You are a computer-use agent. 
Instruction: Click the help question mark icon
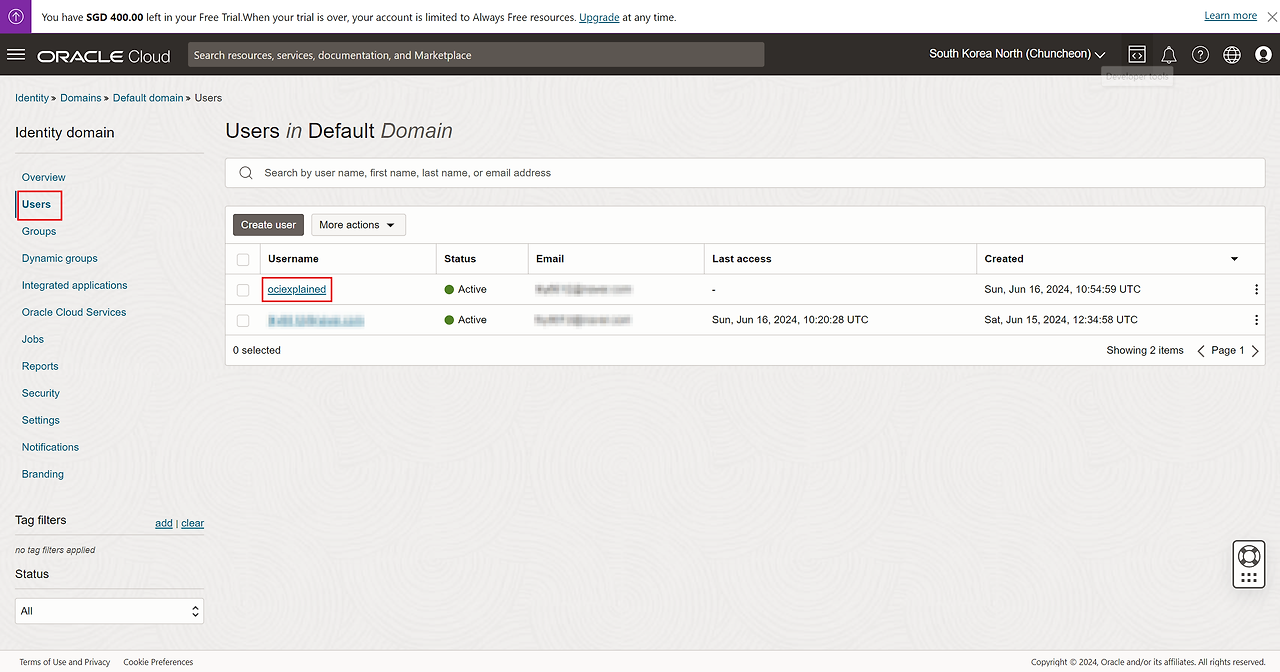coord(1200,55)
